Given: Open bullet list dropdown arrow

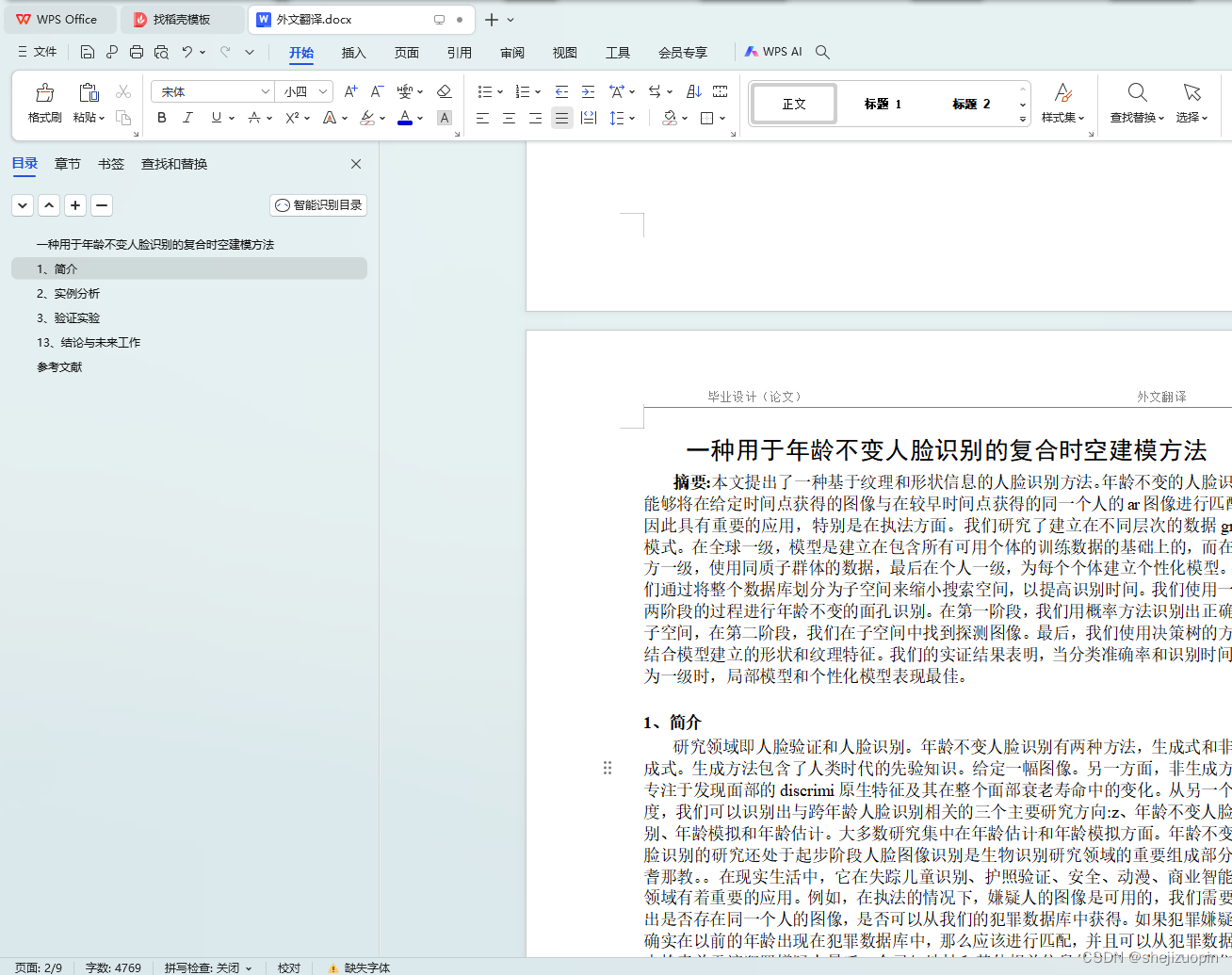Looking at the screenshot, I should click(500, 92).
